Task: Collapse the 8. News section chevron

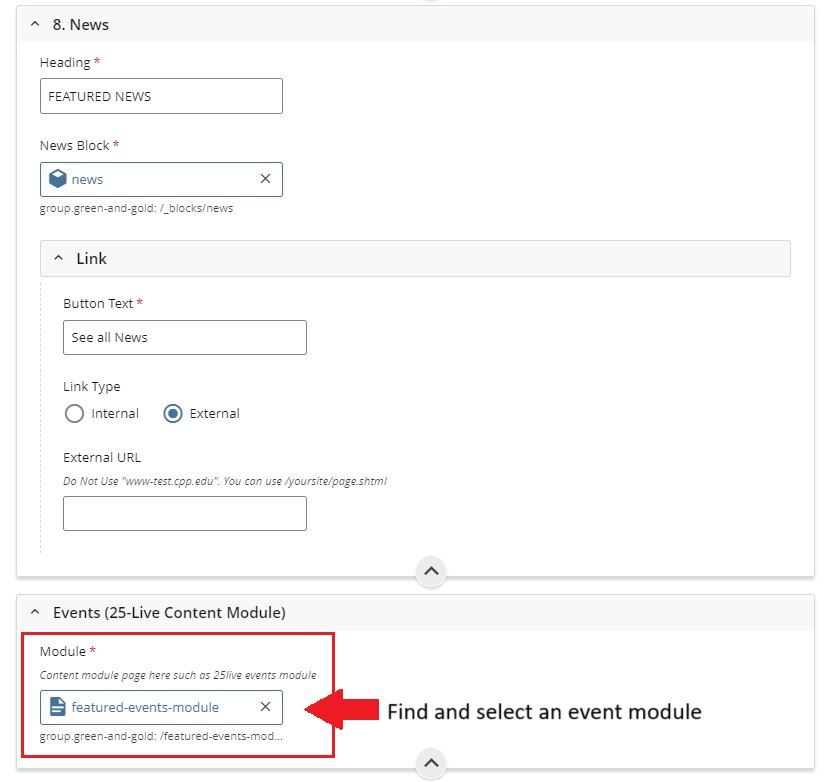Action: [36, 24]
